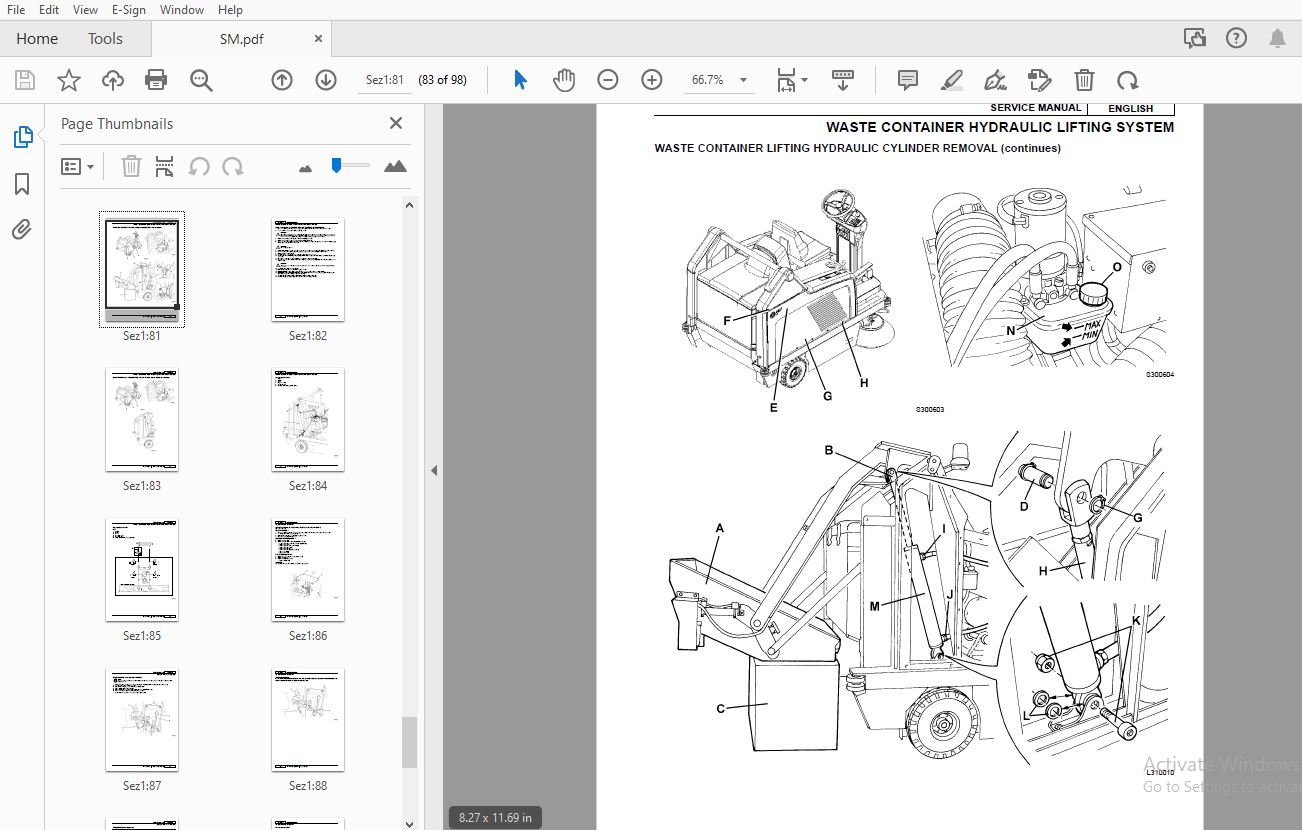Click thumbnails panel scroll down arrow
This screenshot has width=1302, height=830.
(408, 823)
